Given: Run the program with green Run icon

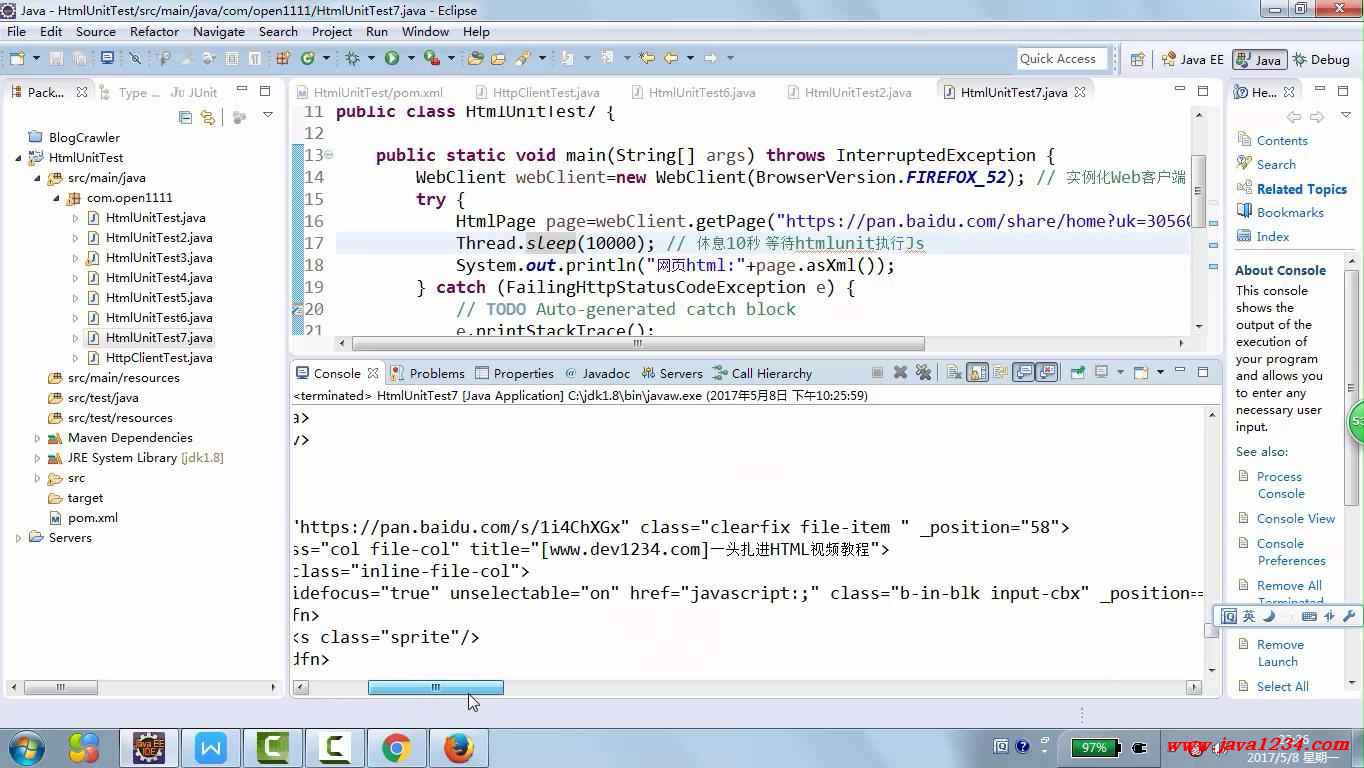Looking at the screenshot, I should [x=393, y=58].
